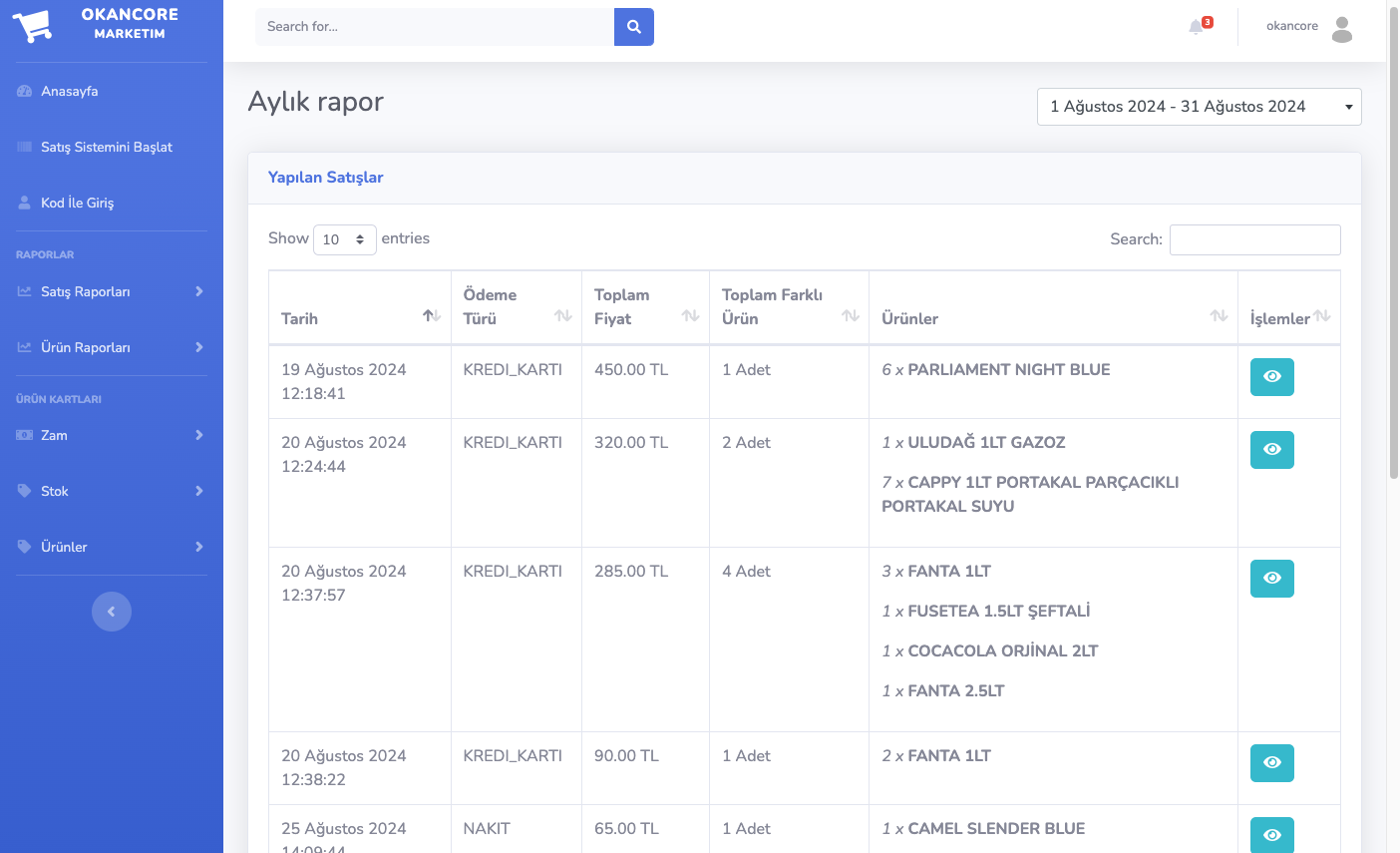Expand Ürünler menu chevron
The width and height of the screenshot is (1400, 853).
tap(199, 547)
